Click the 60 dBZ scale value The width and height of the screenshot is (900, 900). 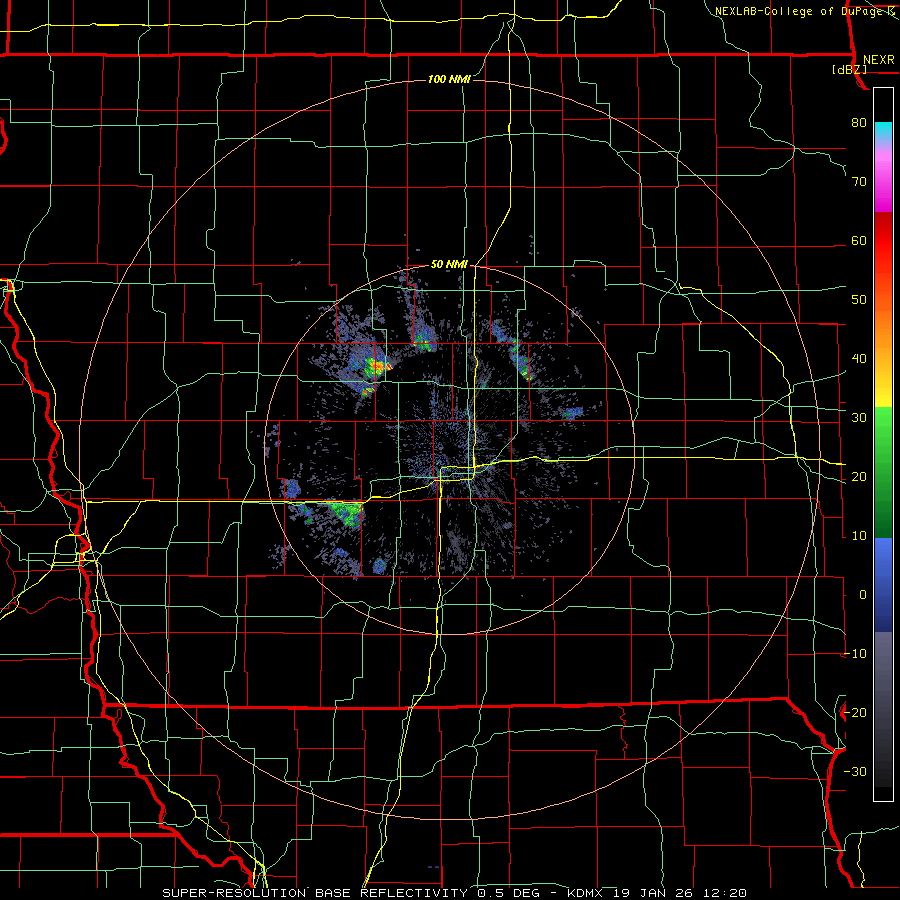point(859,240)
